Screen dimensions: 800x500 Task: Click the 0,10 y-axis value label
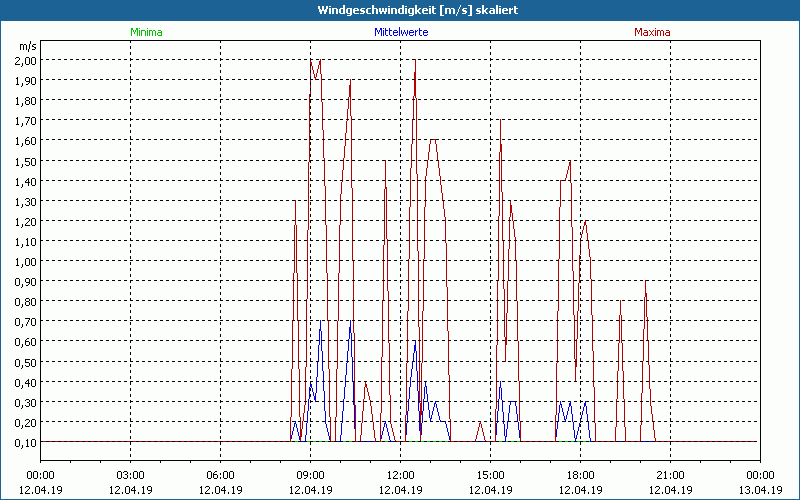tap(25, 442)
